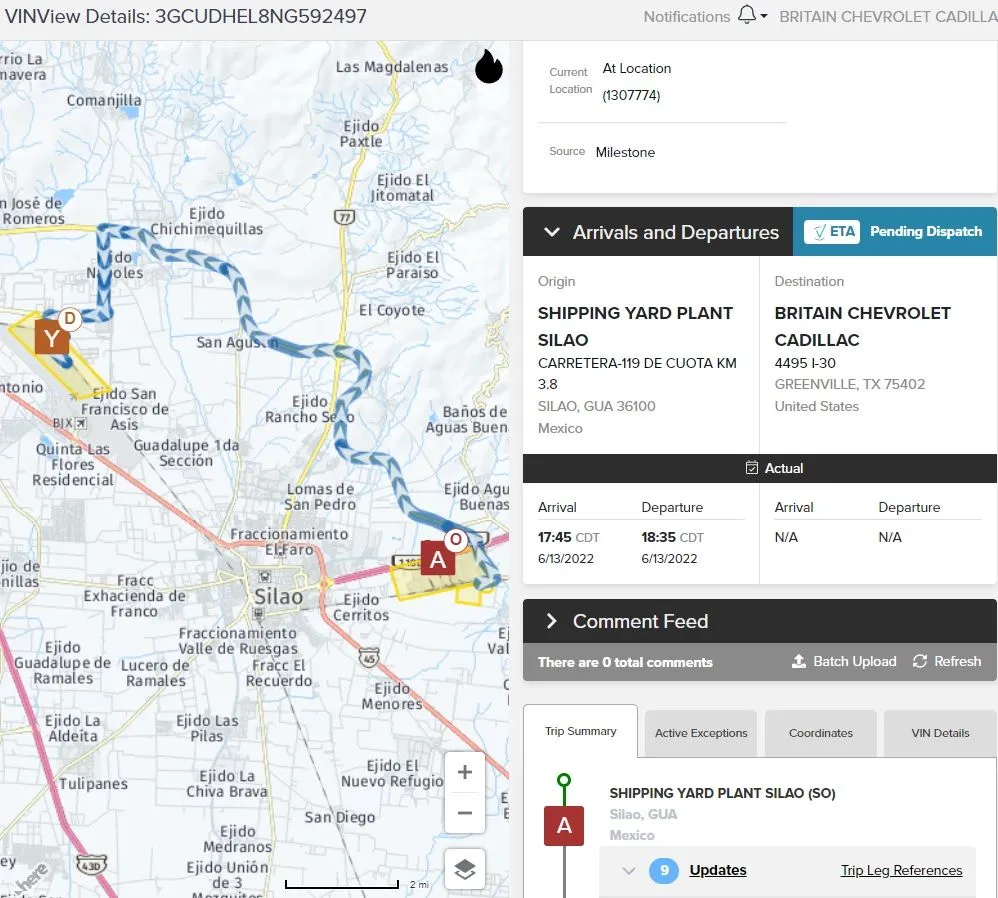Select the Trip Summary tab
This screenshot has height=898, width=998.
580,731
